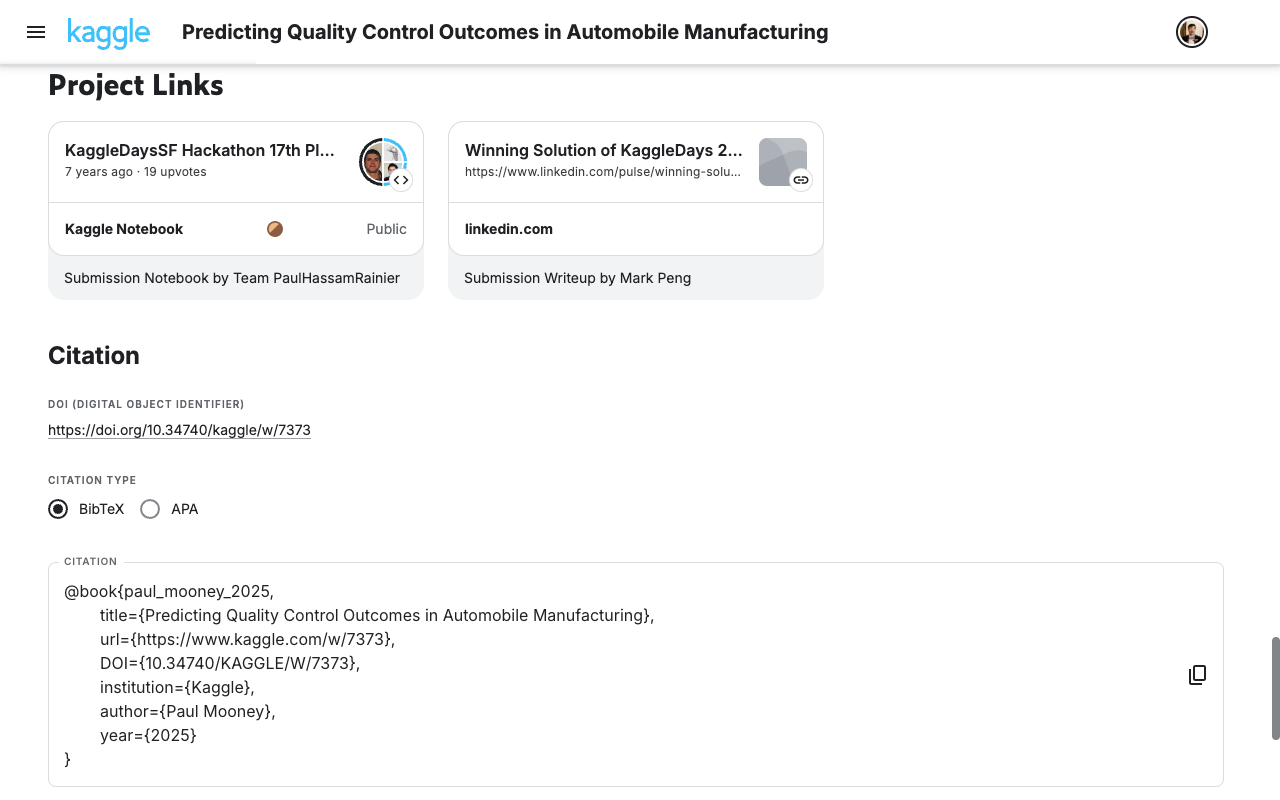This screenshot has height=800, width=1280.
Task: Copy the citation with the copy icon
Action: click(1197, 675)
